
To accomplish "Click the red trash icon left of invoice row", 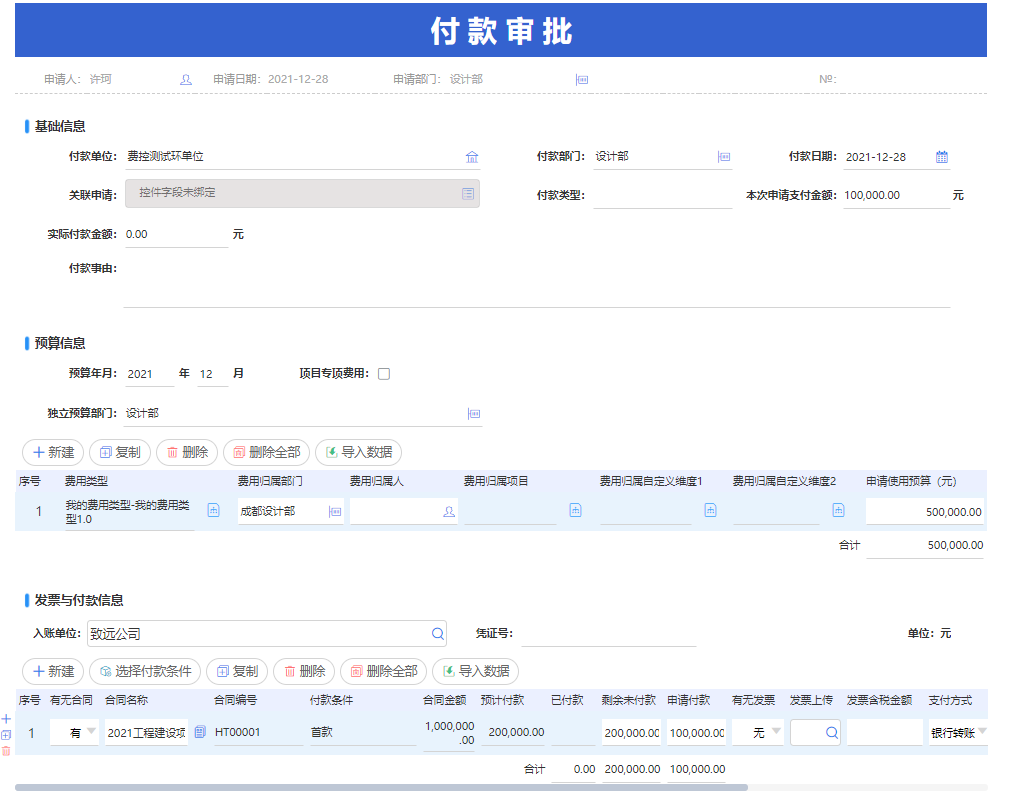I will tap(6, 751).
